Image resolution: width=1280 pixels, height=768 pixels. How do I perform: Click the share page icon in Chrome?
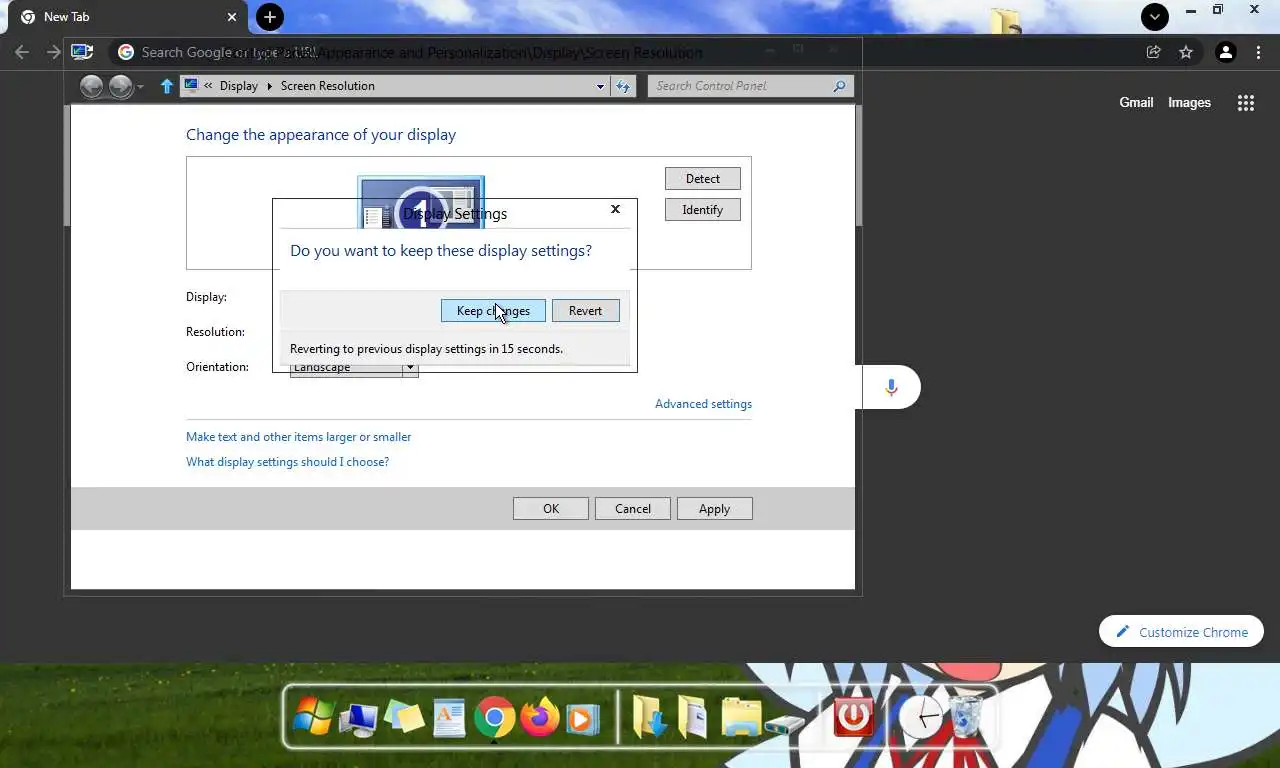[x=1153, y=52]
